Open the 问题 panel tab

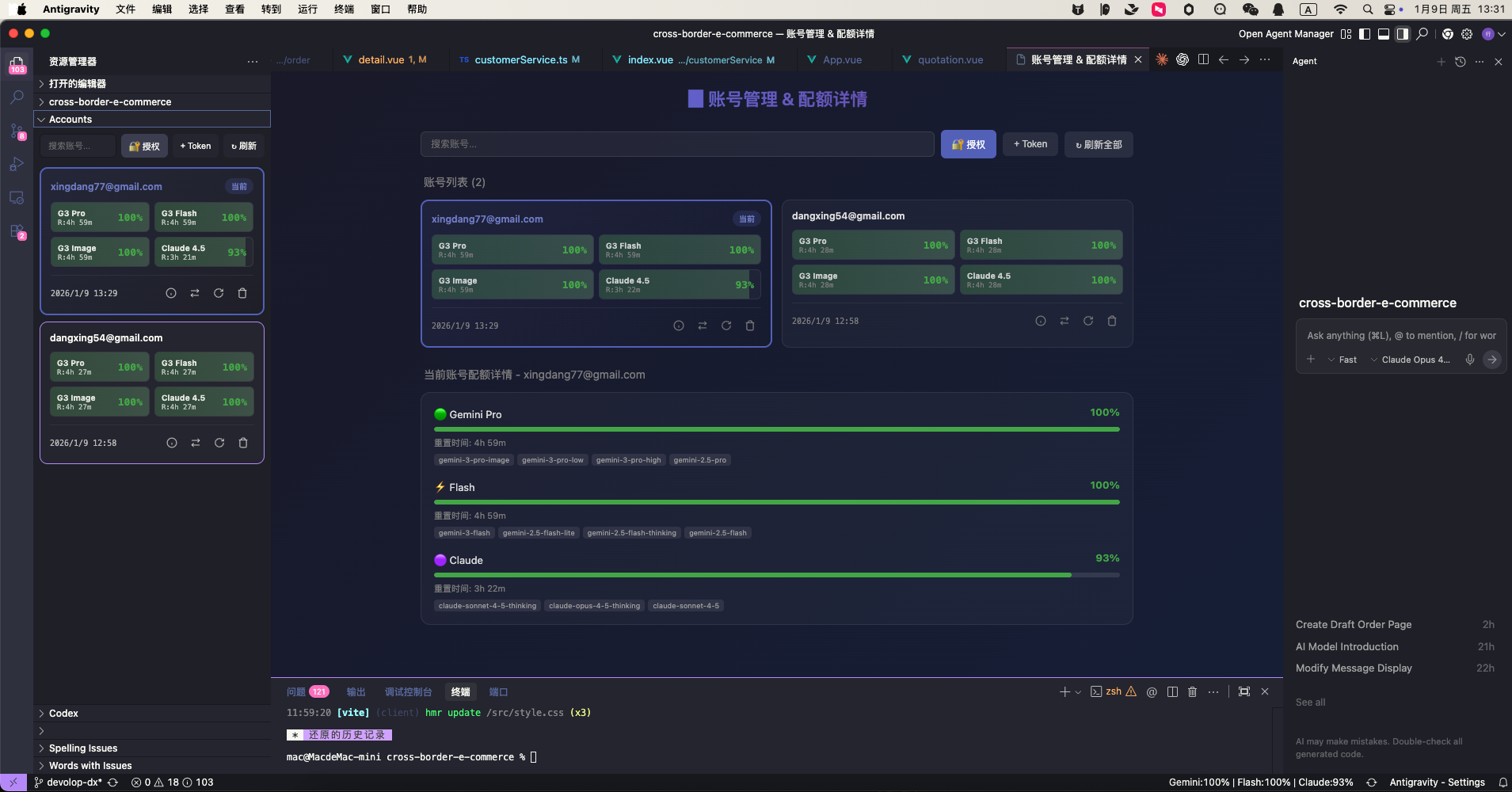coord(307,691)
